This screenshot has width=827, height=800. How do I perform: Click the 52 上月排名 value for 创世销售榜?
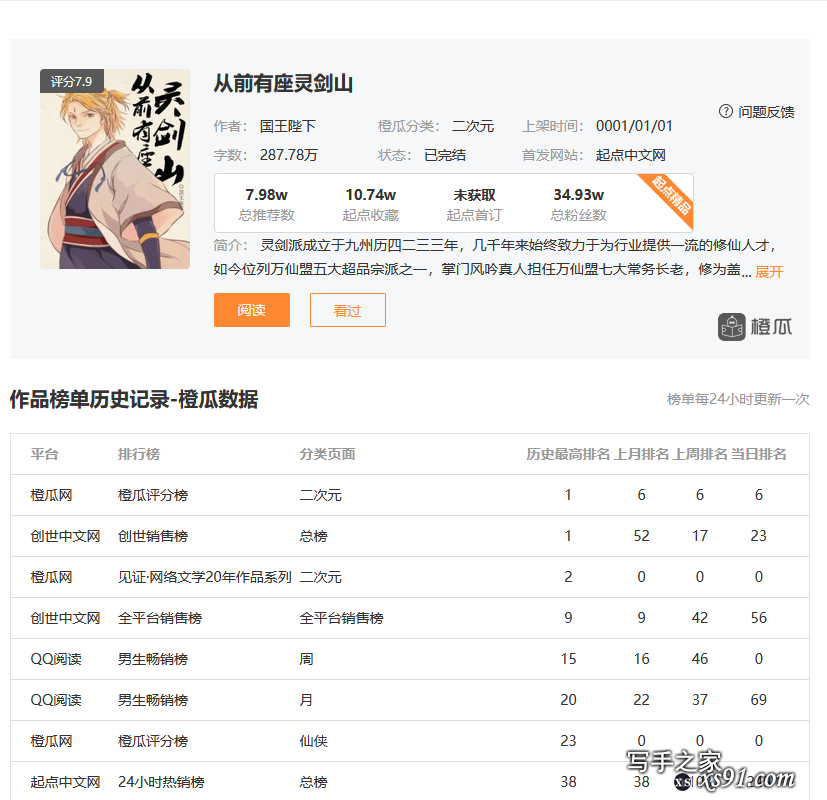tap(641, 536)
